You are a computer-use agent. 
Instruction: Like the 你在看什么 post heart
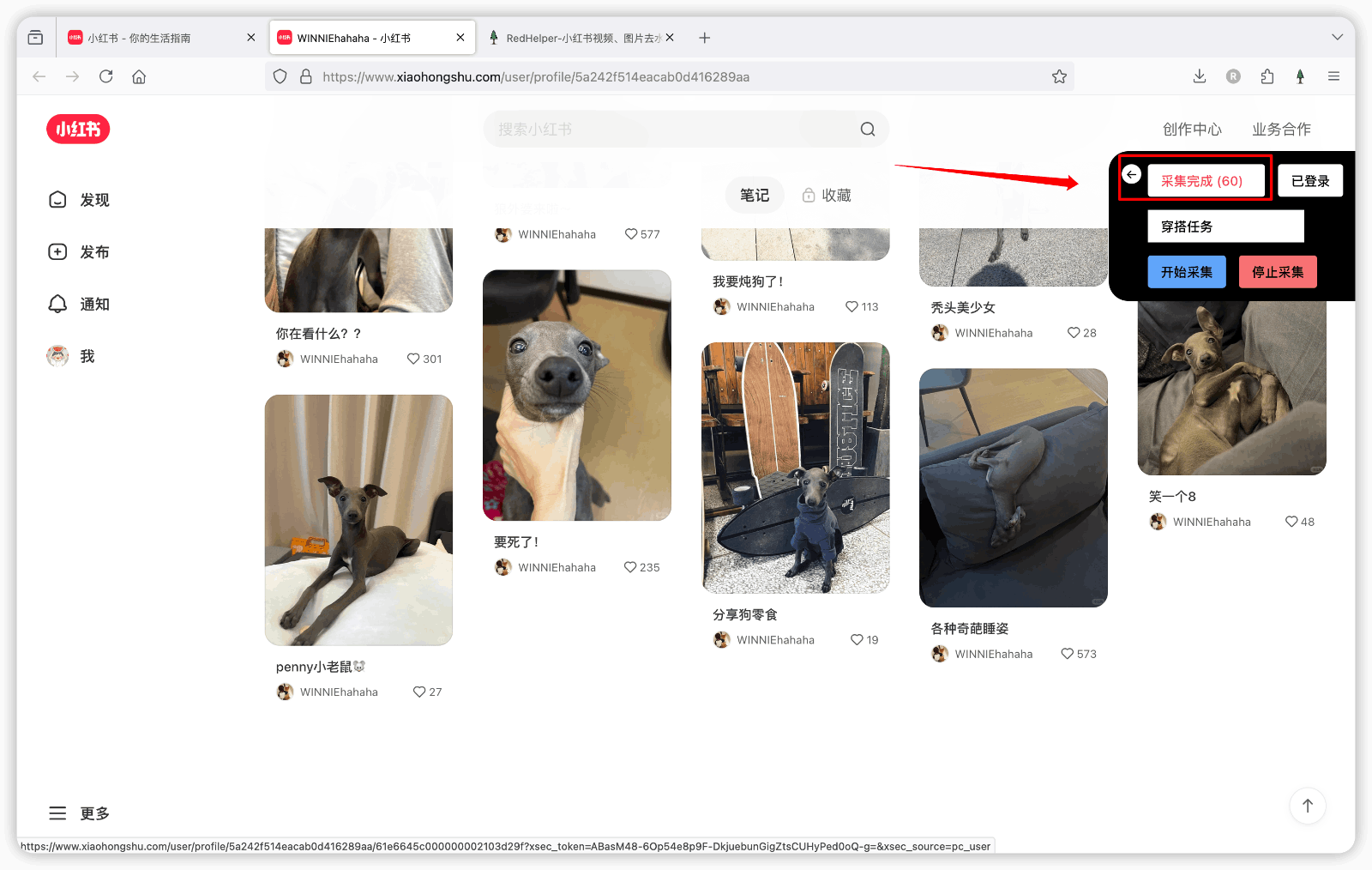pyautogui.click(x=413, y=359)
